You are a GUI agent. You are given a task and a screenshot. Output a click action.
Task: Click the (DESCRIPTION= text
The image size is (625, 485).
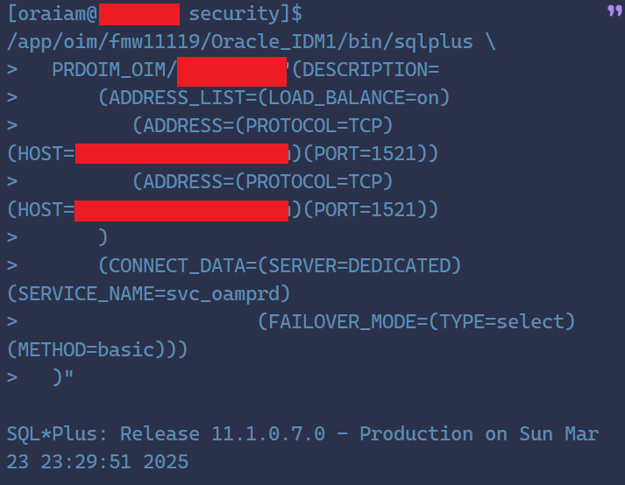pyautogui.click(x=366, y=70)
